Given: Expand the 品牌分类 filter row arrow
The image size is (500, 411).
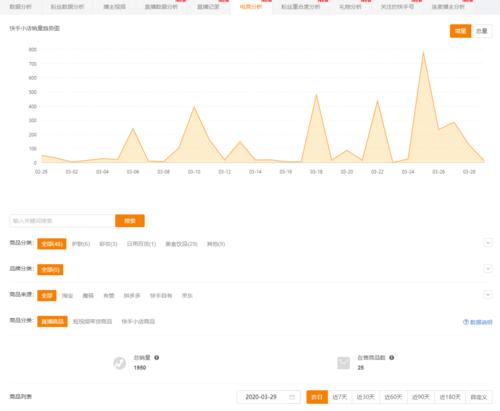Looking at the screenshot, I should click(488, 269).
